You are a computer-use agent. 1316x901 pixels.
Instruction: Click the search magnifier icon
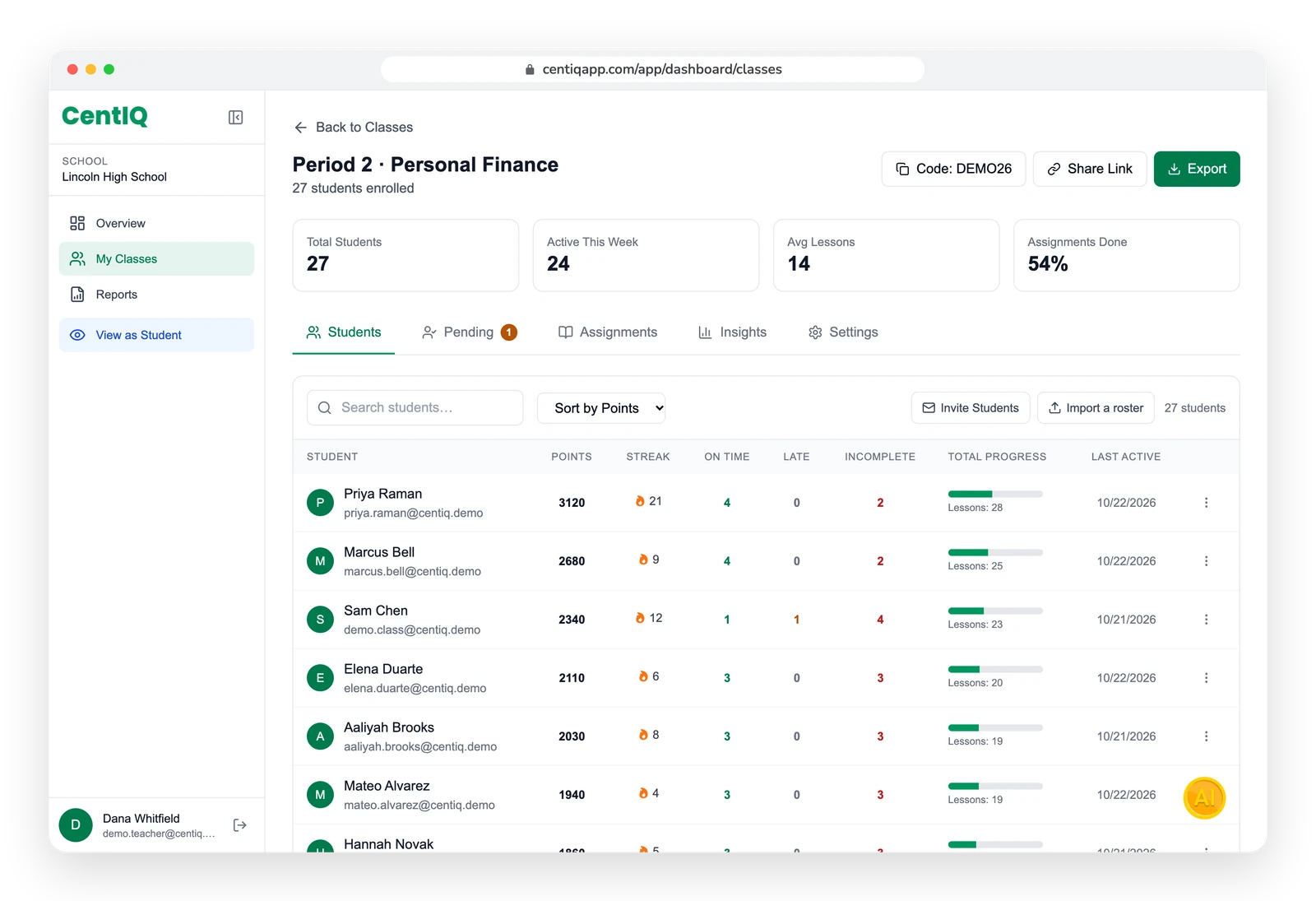tap(325, 408)
